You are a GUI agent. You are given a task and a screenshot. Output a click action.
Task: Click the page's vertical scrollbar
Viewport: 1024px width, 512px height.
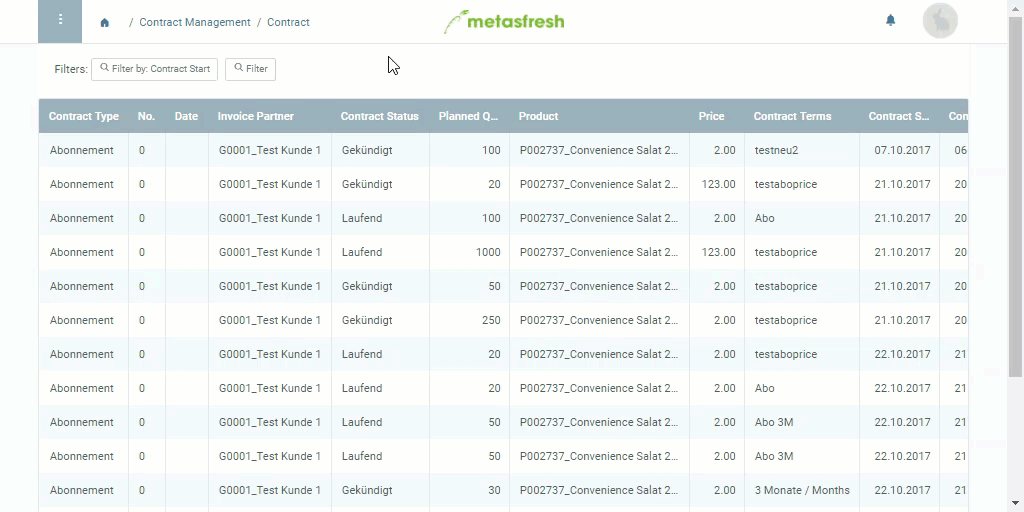[1016, 196]
